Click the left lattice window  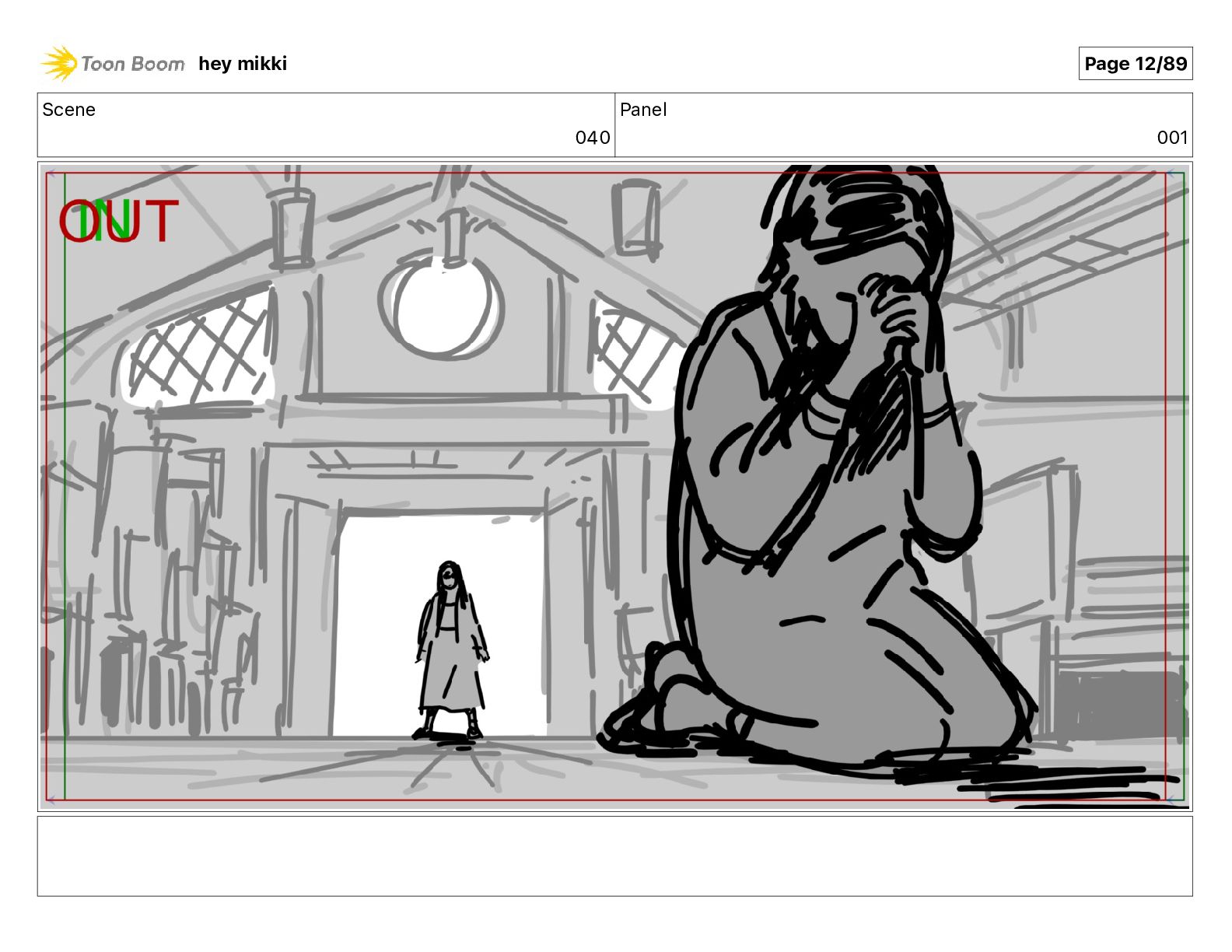198,346
